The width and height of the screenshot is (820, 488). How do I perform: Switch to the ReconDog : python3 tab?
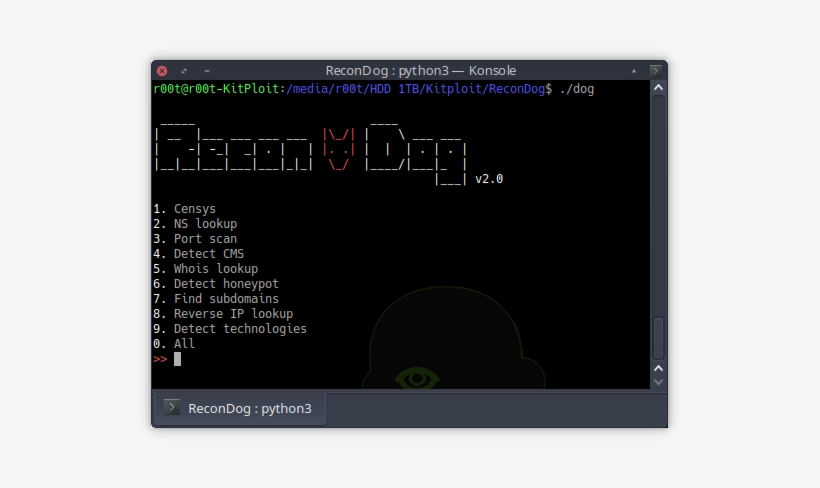coord(240,408)
